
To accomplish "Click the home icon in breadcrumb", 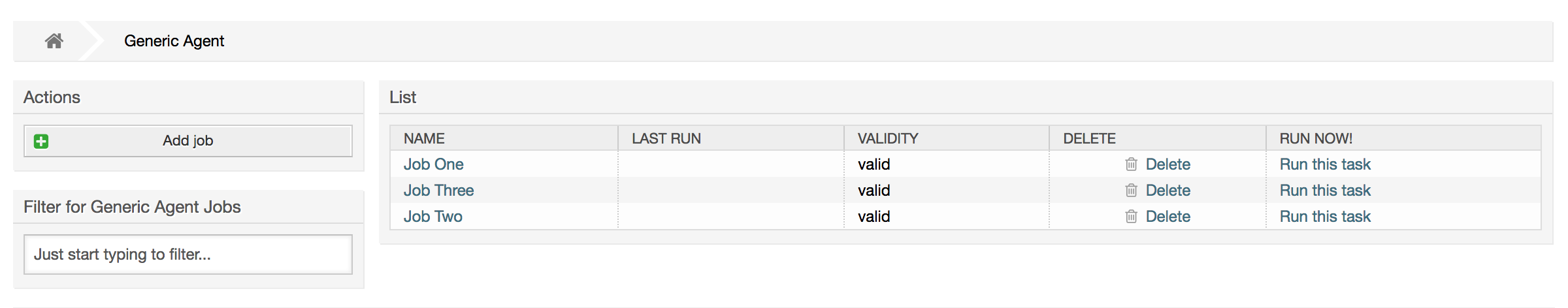I will [x=54, y=41].
